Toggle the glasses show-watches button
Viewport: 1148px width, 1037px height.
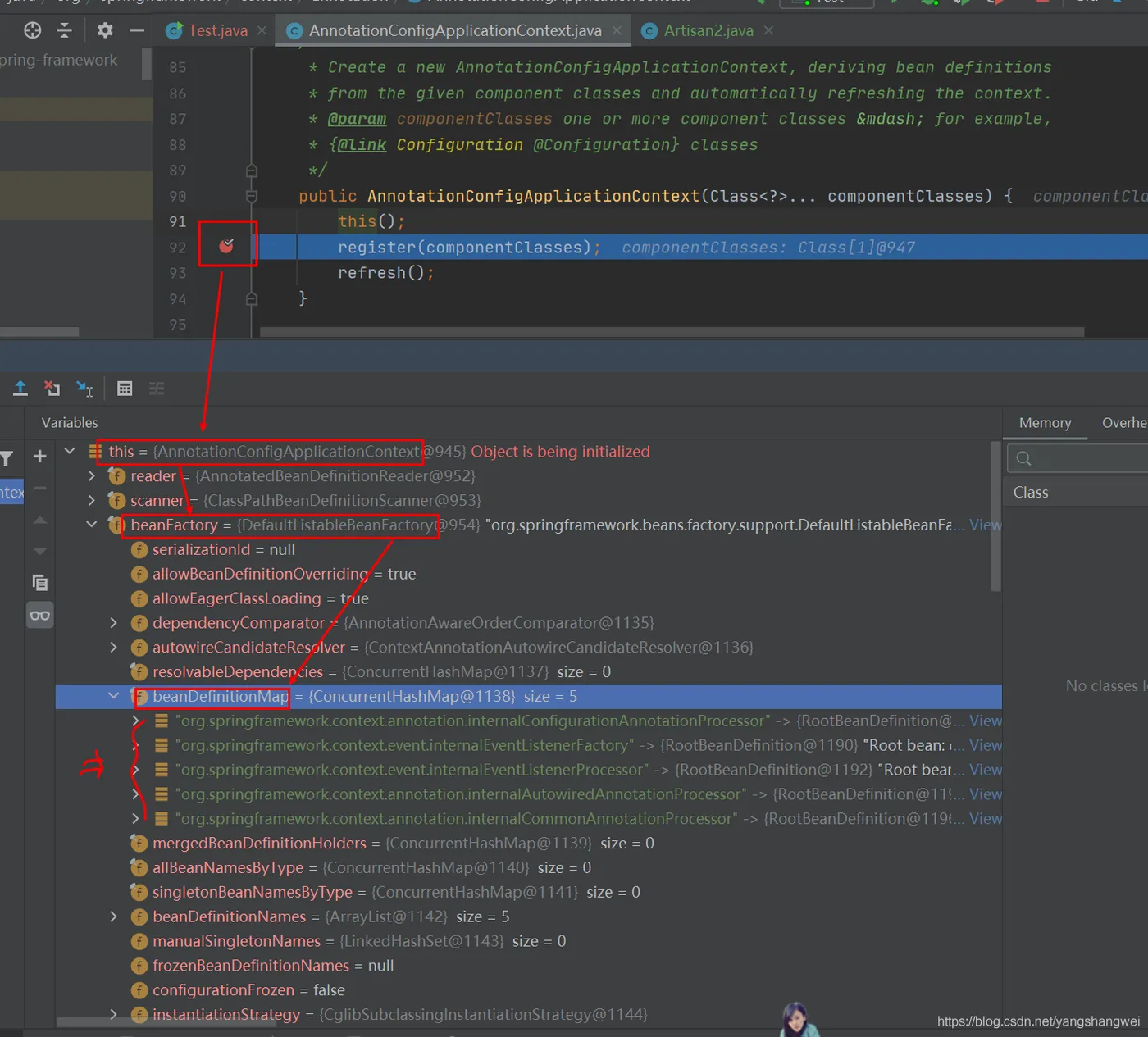39,616
